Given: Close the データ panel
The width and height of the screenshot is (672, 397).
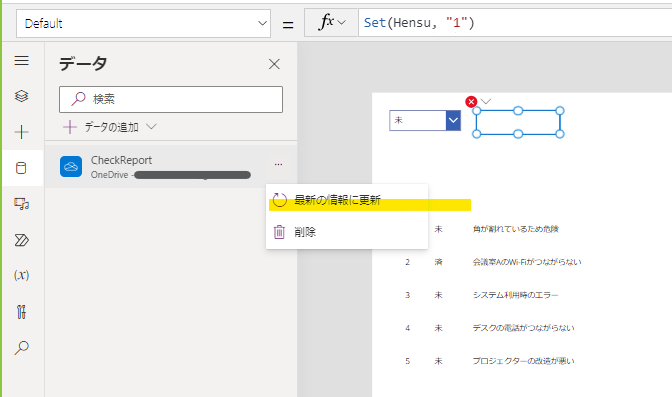Looking at the screenshot, I should coord(274,64).
